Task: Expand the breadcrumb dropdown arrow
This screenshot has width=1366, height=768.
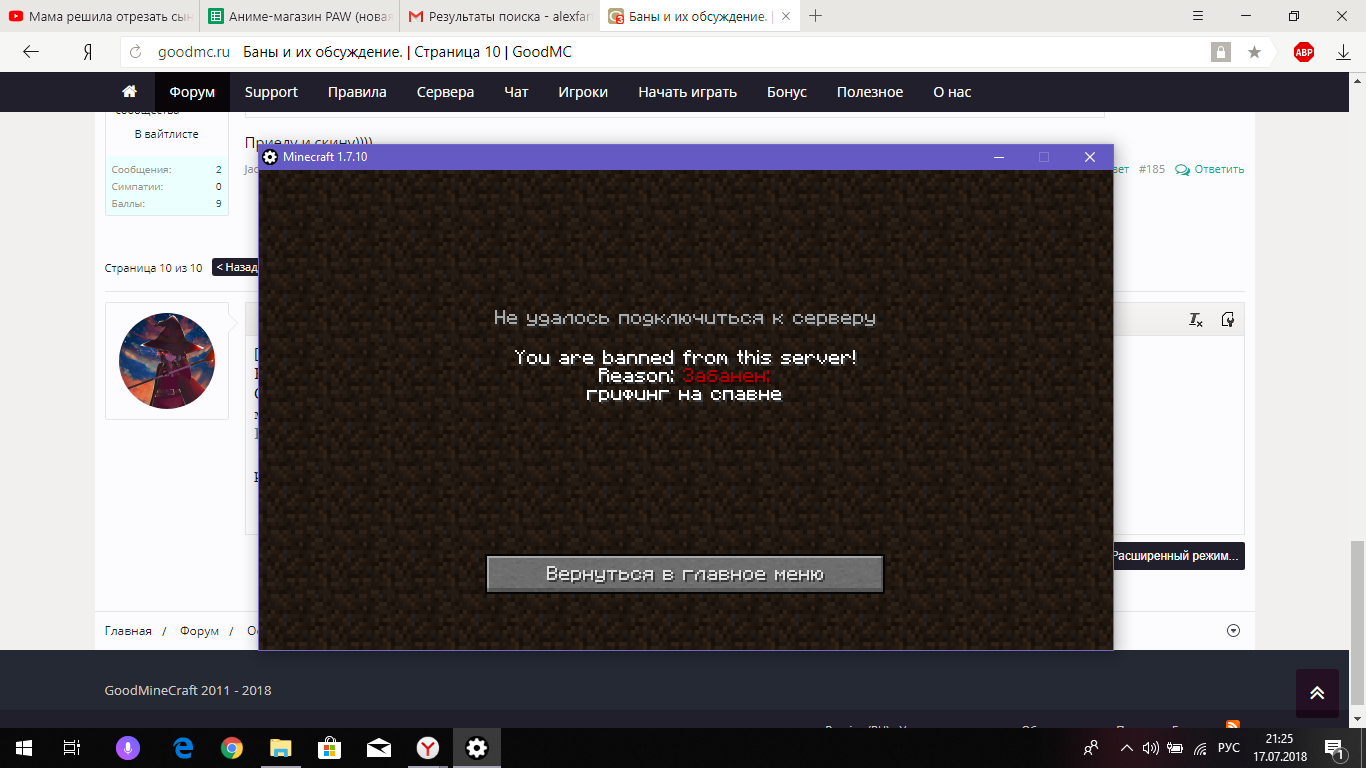Action: tap(1233, 630)
